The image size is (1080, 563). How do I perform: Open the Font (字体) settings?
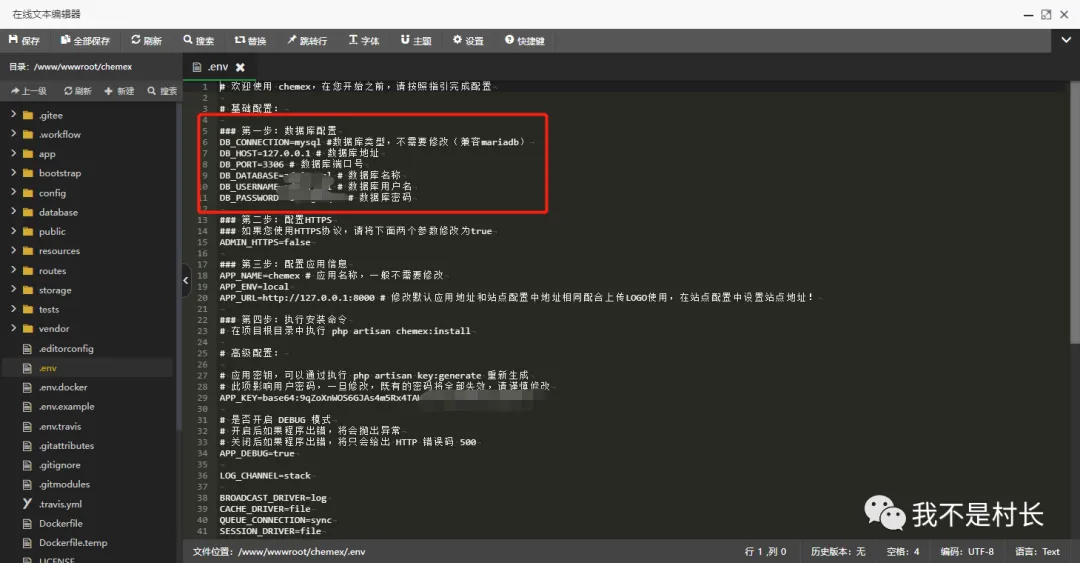point(363,41)
